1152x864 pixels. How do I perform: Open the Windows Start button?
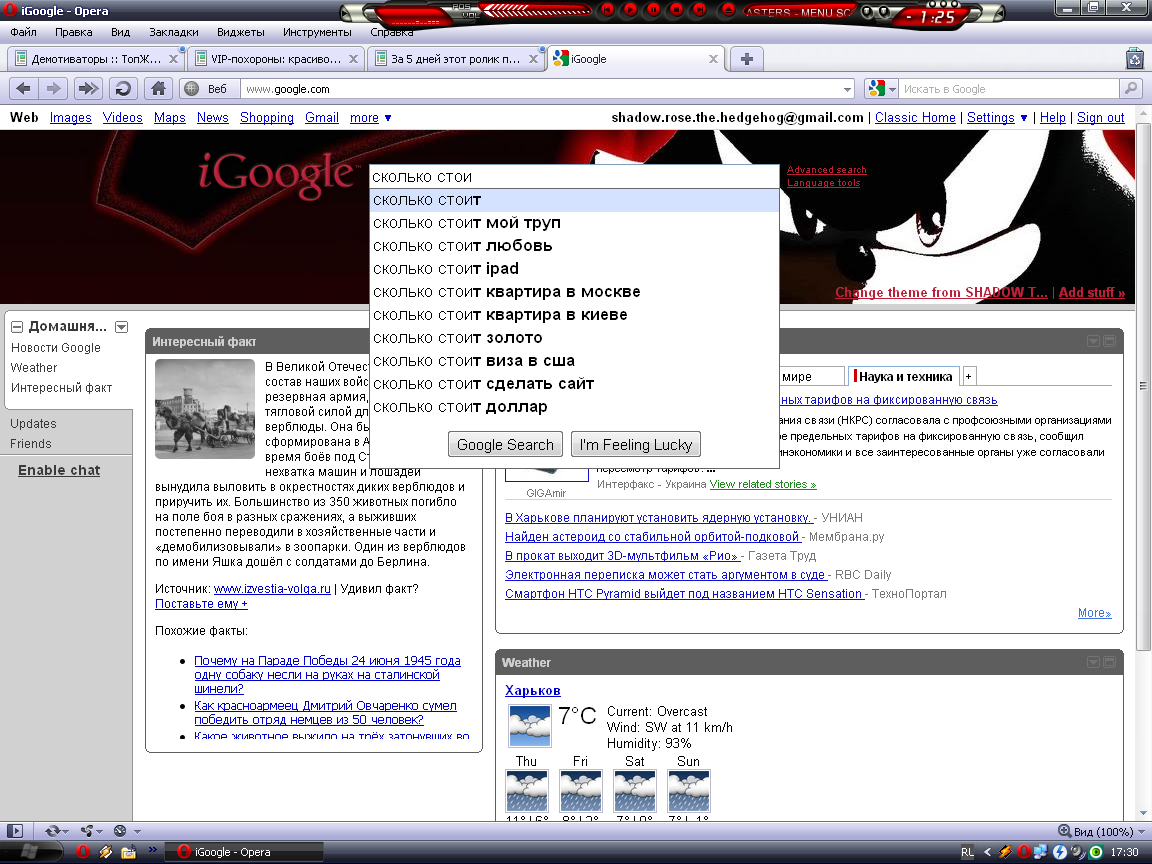pyautogui.click(x=31, y=852)
